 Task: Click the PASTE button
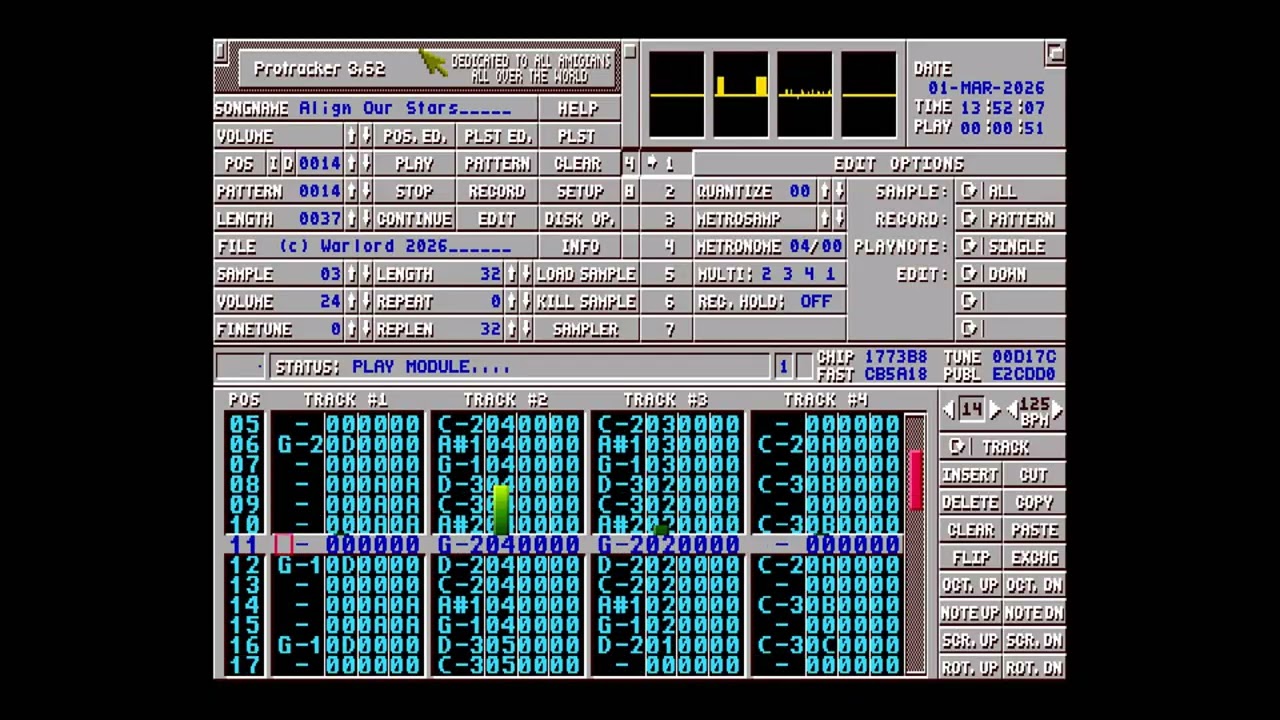[1033, 530]
